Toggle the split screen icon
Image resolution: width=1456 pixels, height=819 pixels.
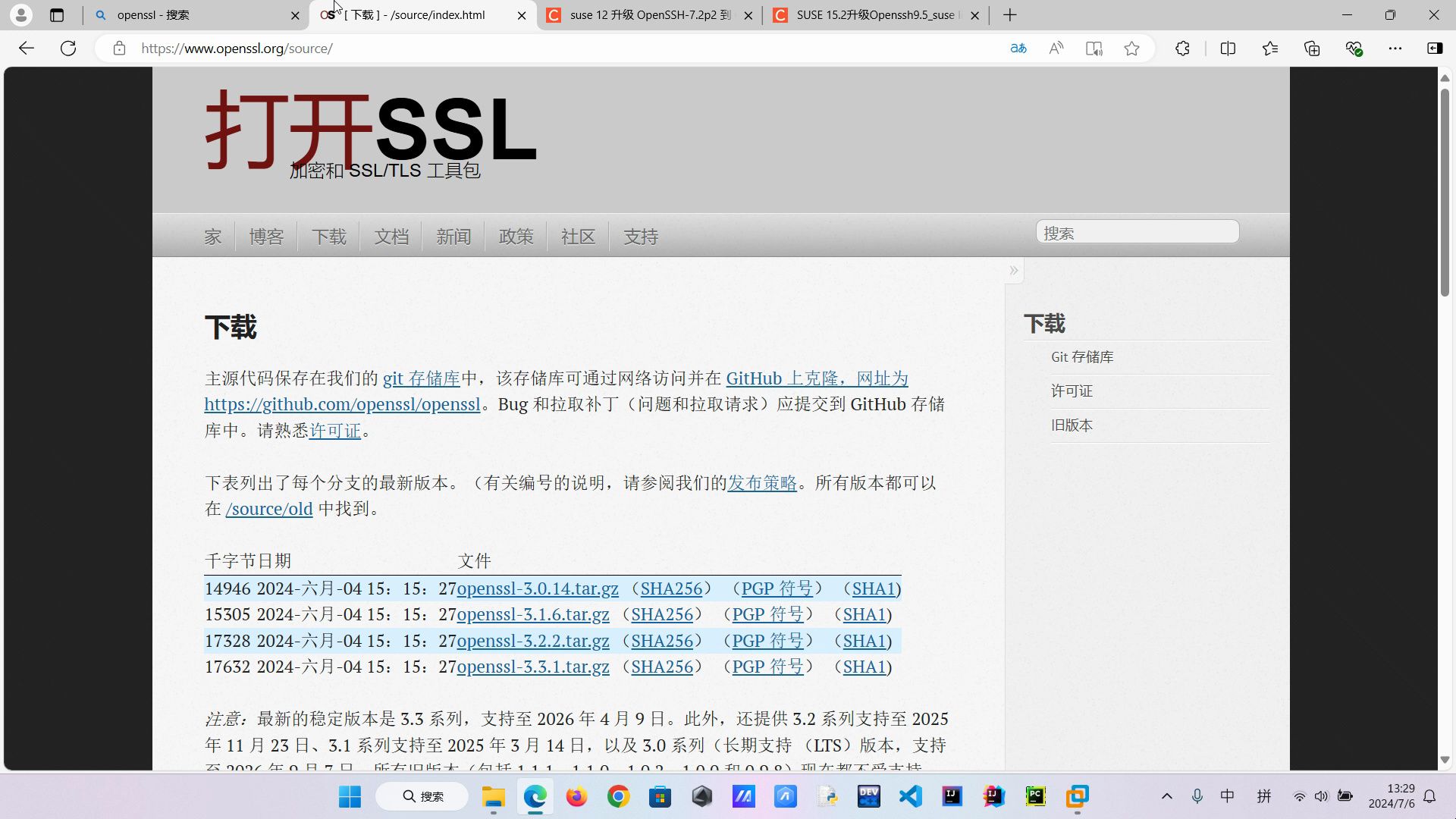click(1228, 49)
